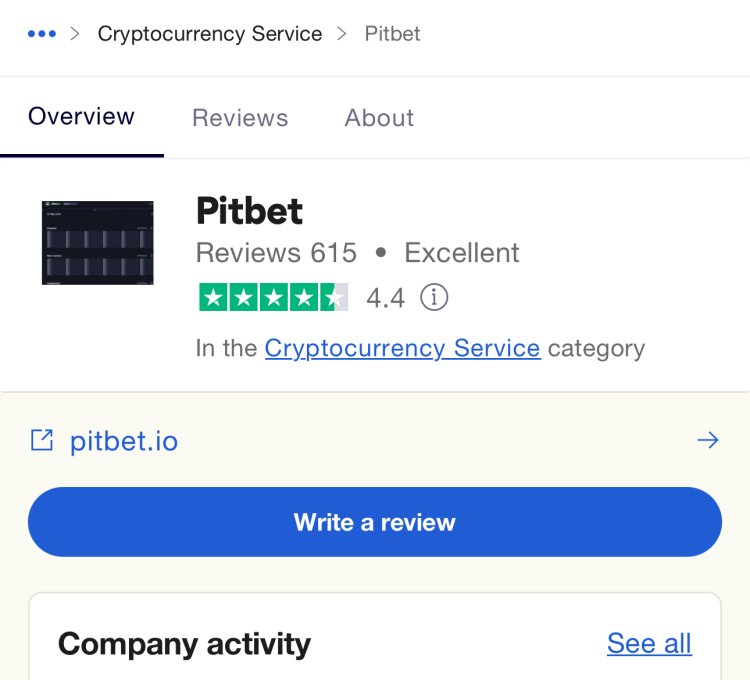750x680 pixels.
Task: Open Cryptocurrency Service breadcrumb link
Action: (x=210, y=34)
